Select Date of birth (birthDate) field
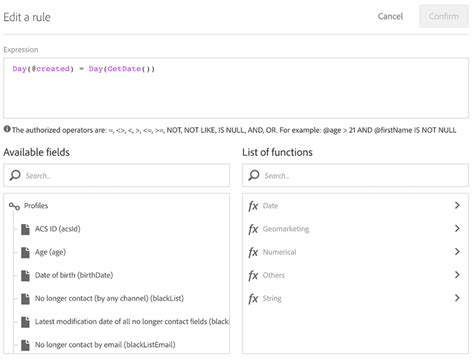 (x=74, y=275)
